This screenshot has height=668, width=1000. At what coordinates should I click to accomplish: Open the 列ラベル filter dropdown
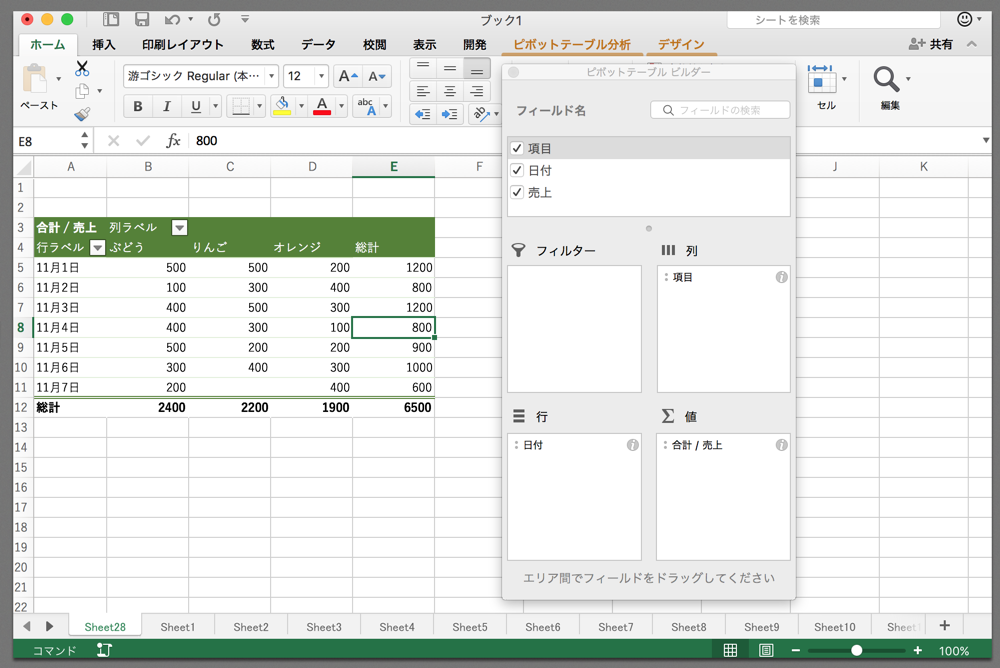180,228
